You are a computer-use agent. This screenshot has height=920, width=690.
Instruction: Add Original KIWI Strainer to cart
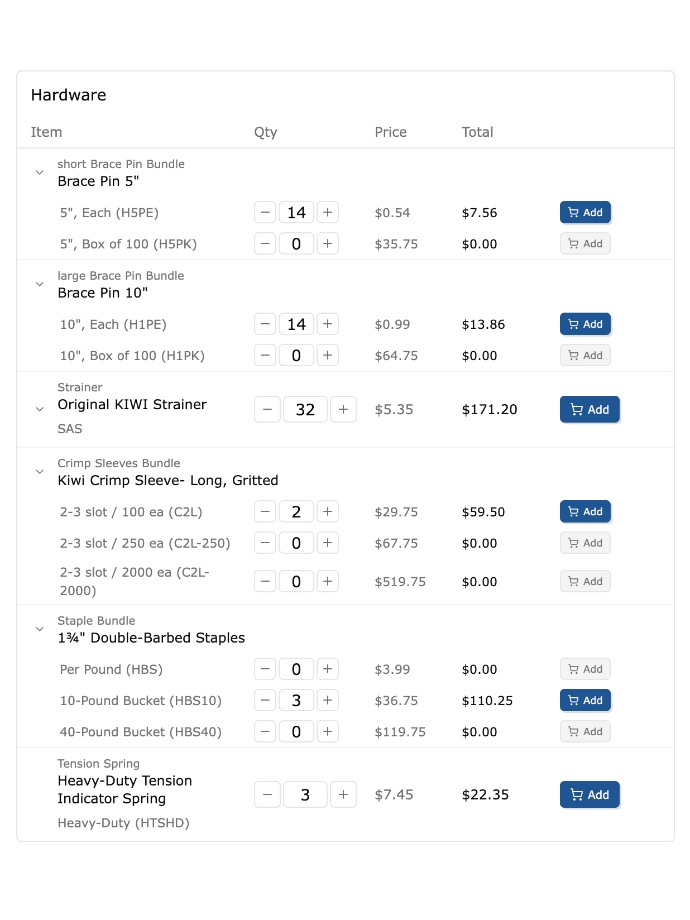590,409
